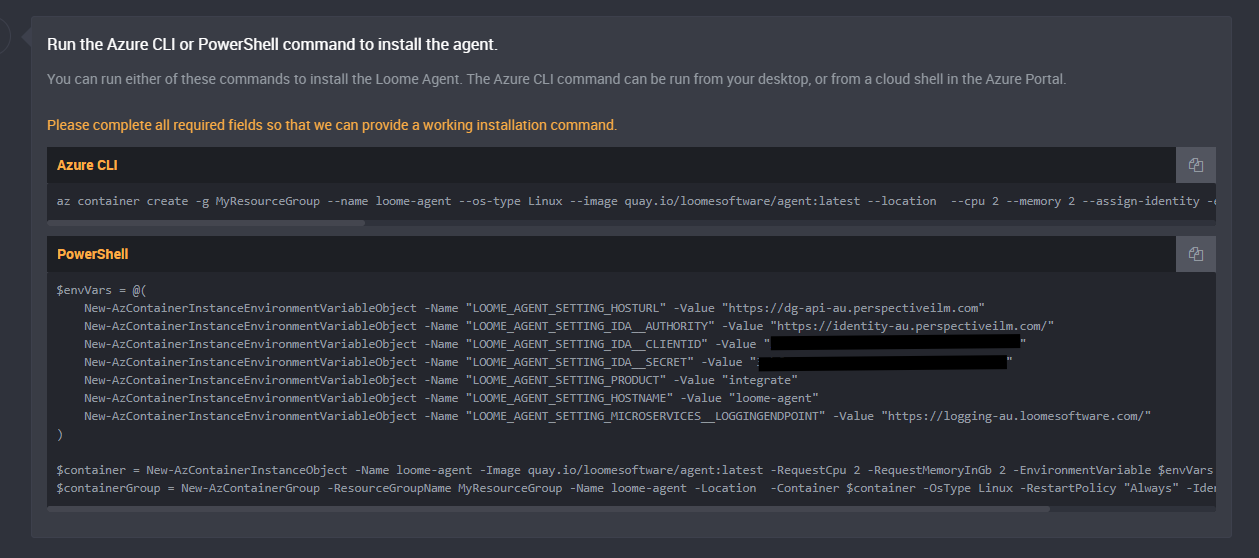The image size is (1259, 558).
Task: Click the $envVars = @( line
Action: click(x=102, y=290)
